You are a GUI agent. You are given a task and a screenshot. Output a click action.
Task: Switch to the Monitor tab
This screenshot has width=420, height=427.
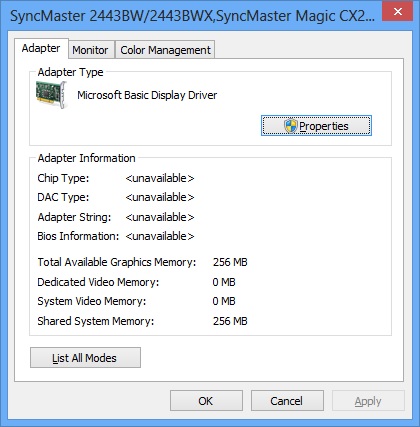coord(90,50)
